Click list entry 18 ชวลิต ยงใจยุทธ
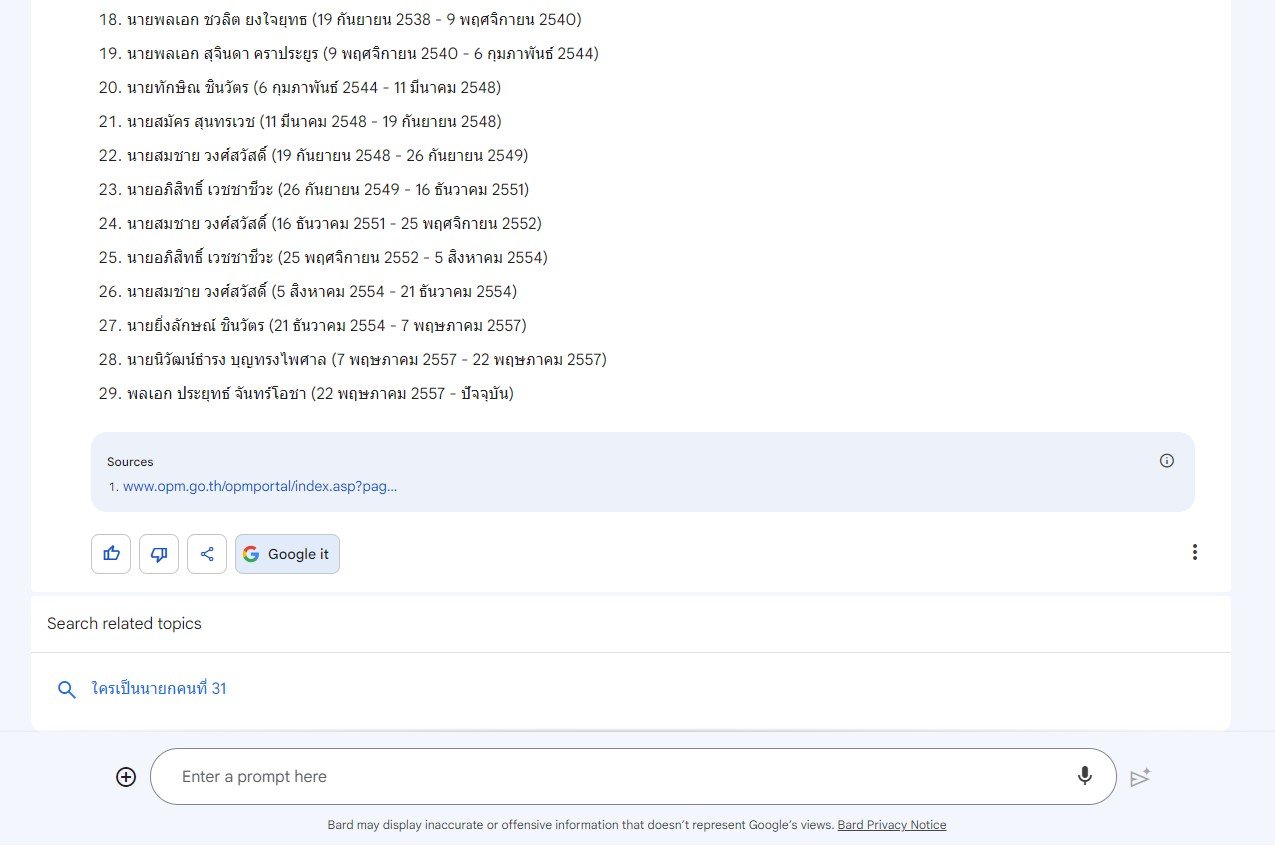Image resolution: width=1275 pixels, height=853 pixels. point(340,20)
